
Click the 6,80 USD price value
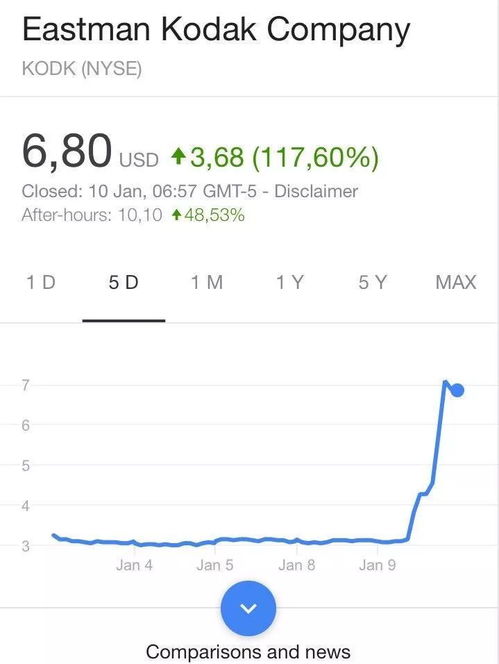tap(90, 152)
